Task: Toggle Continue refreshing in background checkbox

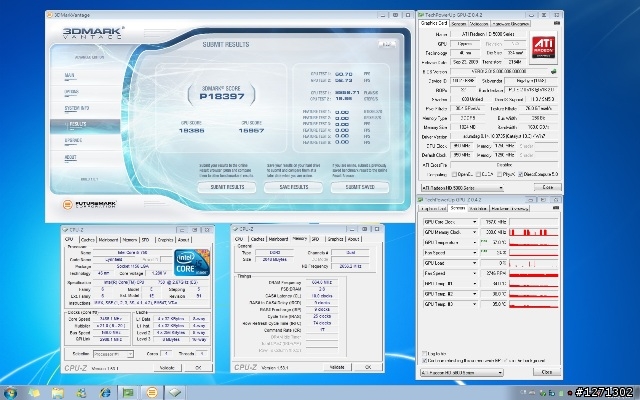Action: tap(424, 361)
